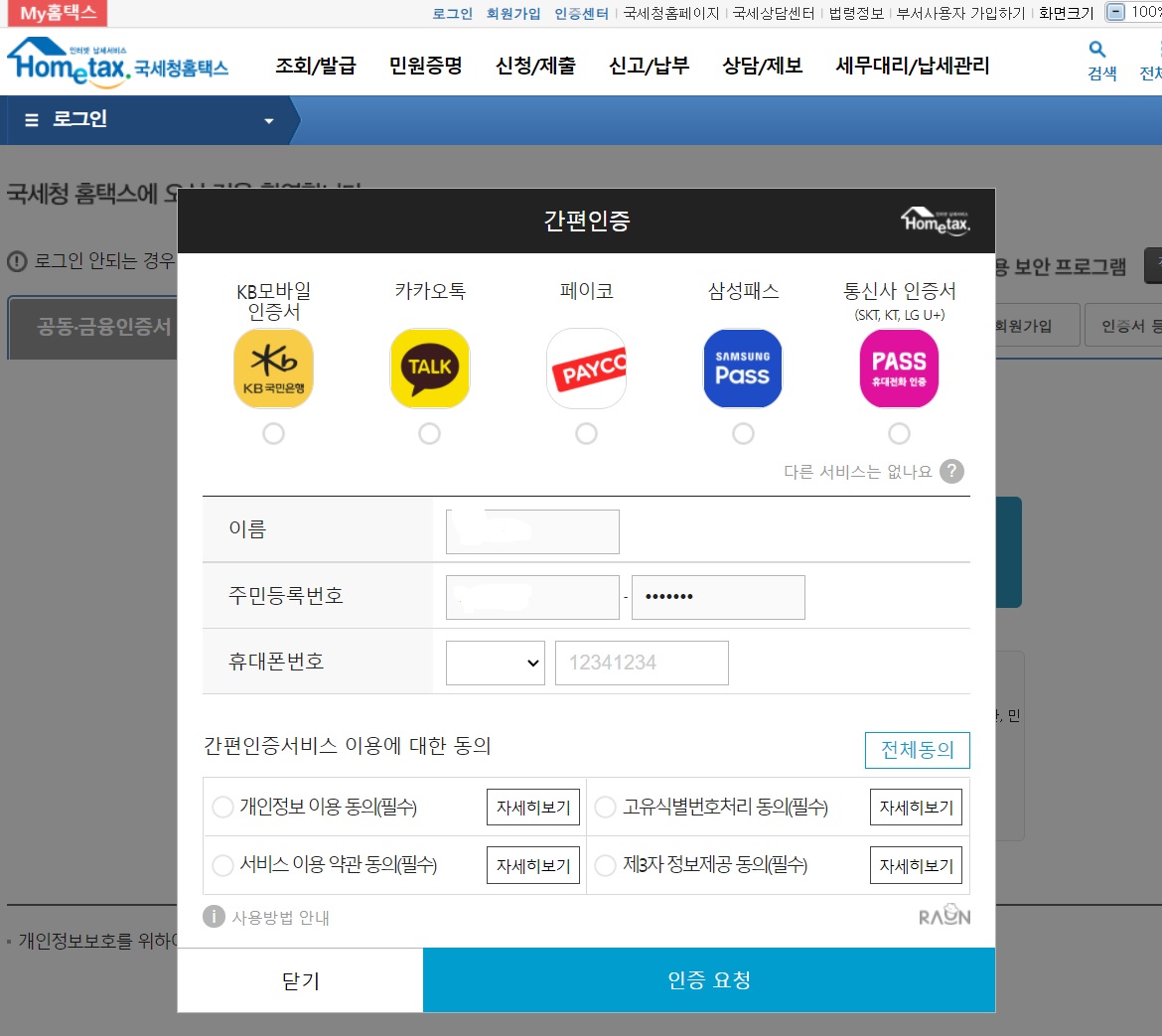This screenshot has height=1036, width=1162.
Task: Click the Hometax logo in dialog header
Action: pyautogui.click(x=936, y=221)
